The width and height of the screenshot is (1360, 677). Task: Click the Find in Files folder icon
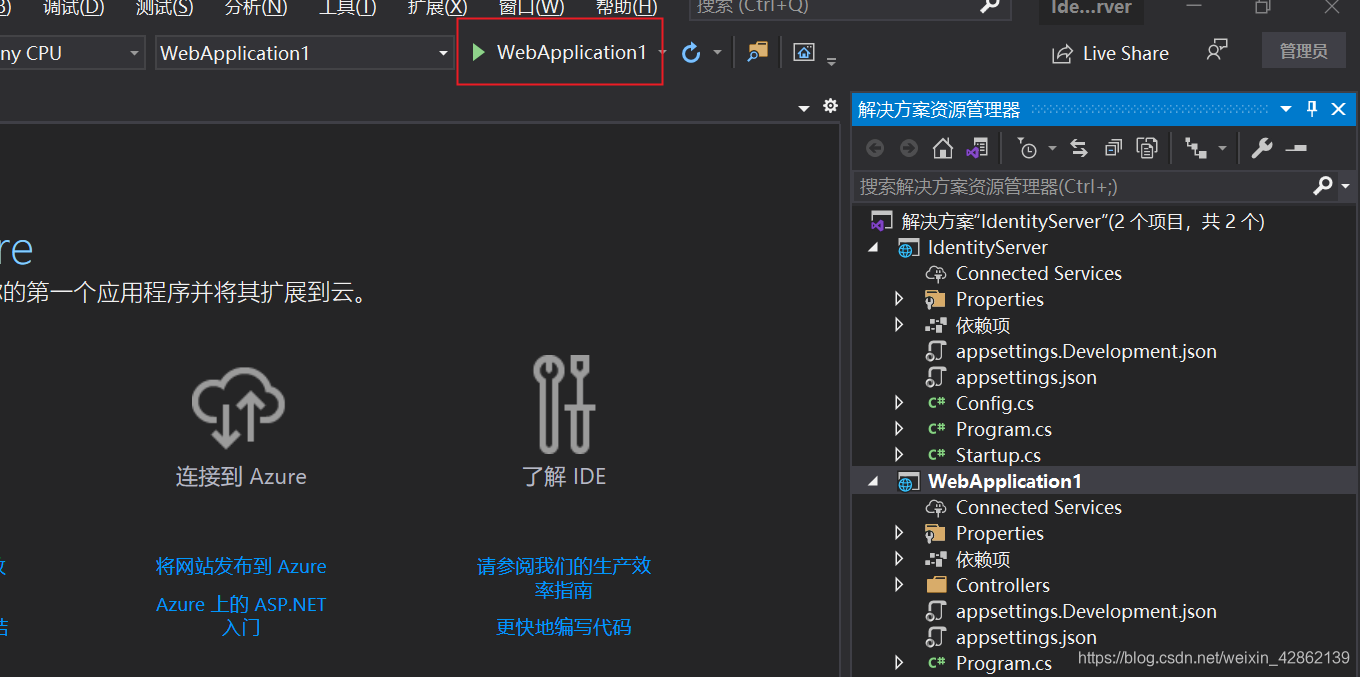(757, 52)
